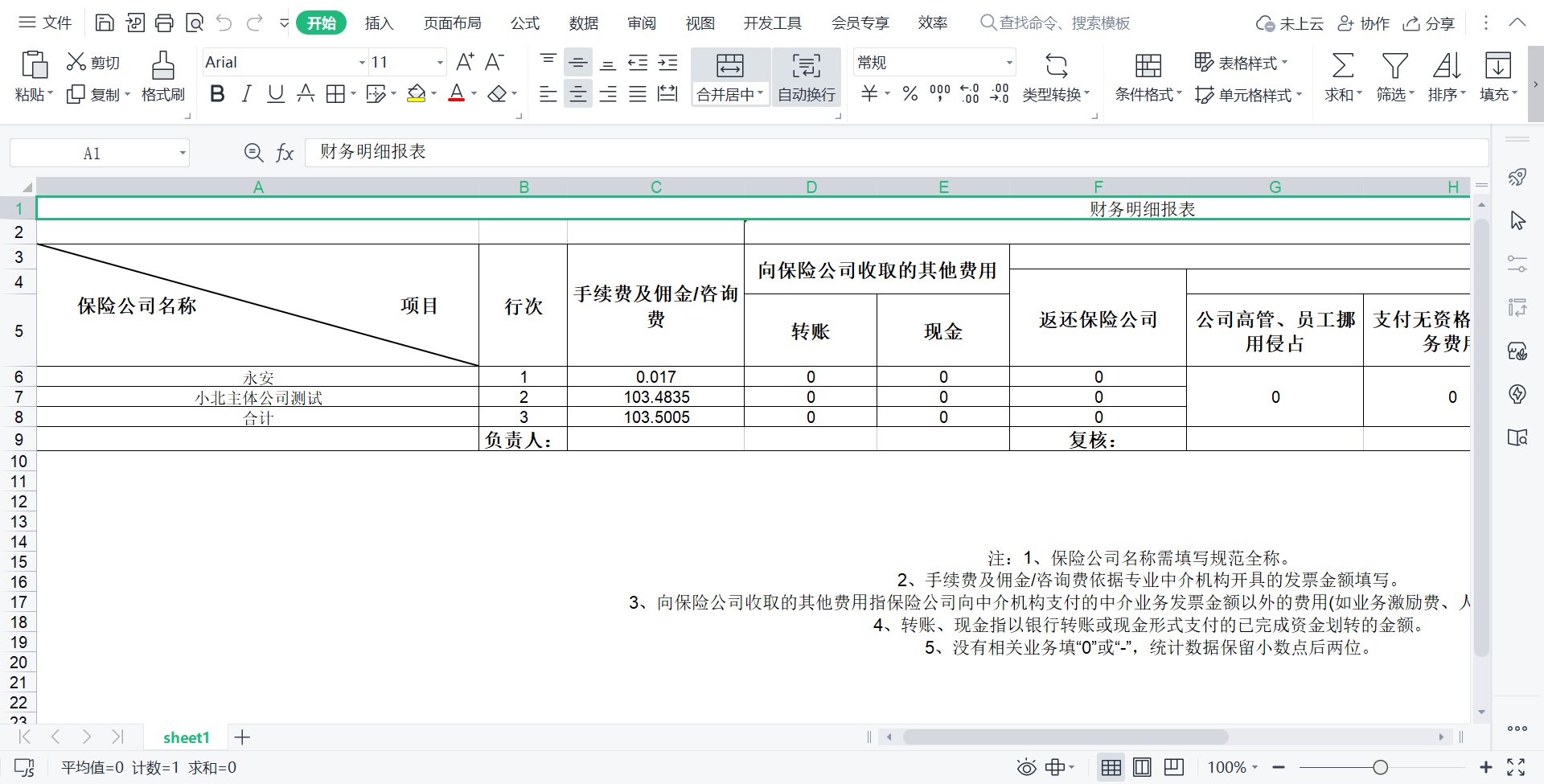
Task: Click Merge and Center button
Action: (x=729, y=77)
